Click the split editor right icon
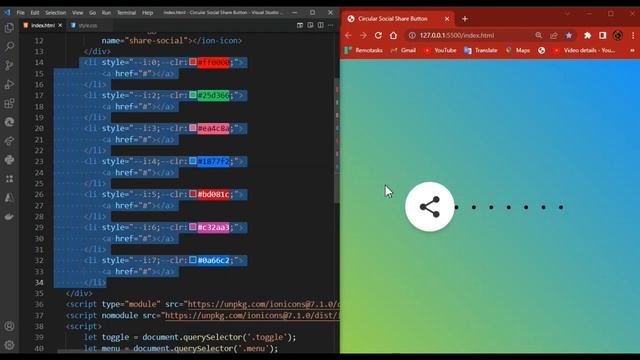The image size is (640, 360). point(320,25)
